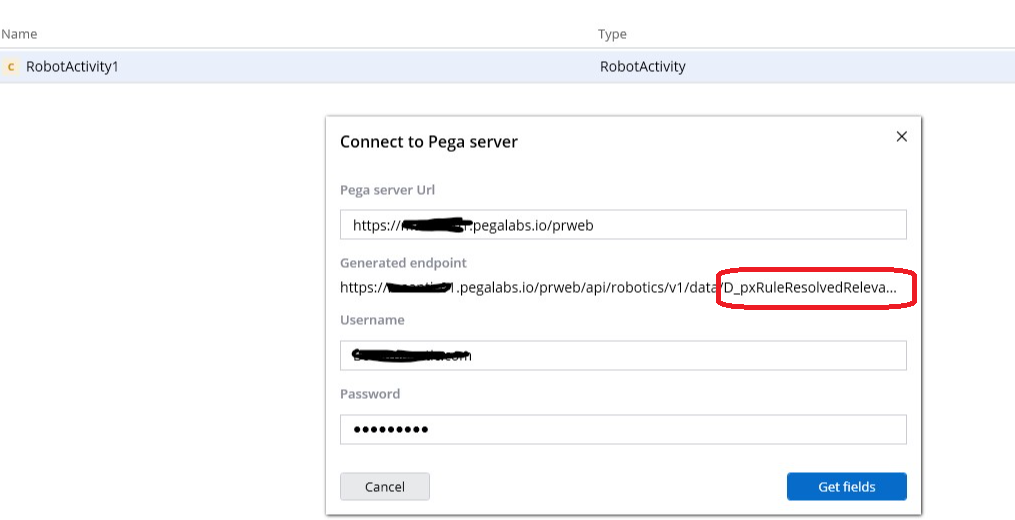
Task: Select the RobotActivity1 row
Action: pyautogui.click(x=508, y=66)
